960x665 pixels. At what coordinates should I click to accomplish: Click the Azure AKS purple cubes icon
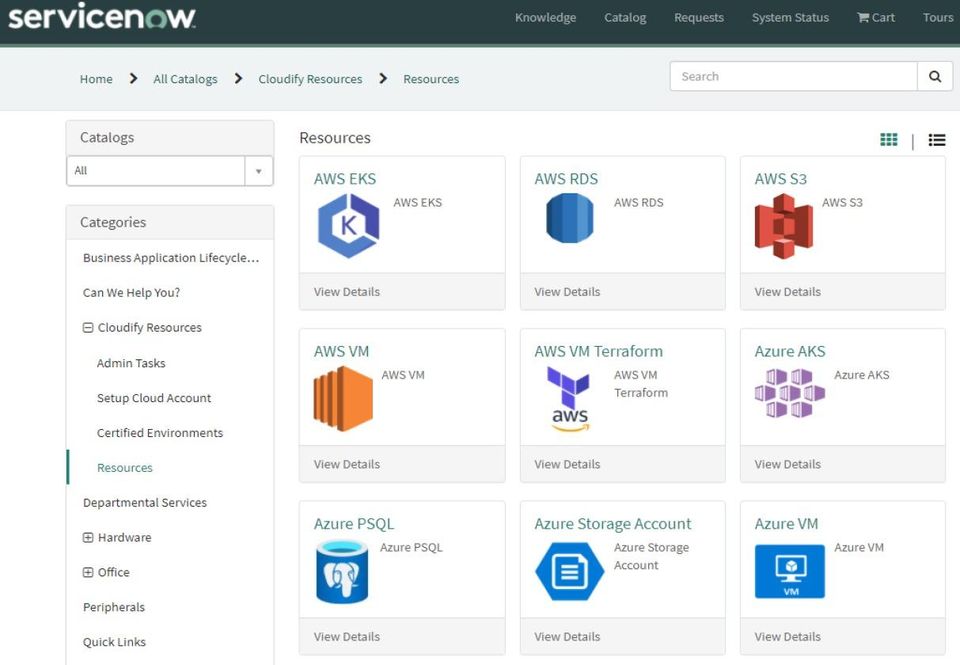[790, 393]
